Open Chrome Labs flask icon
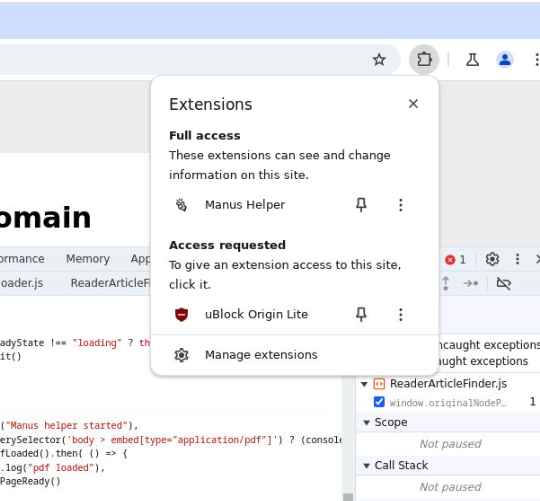Image resolution: width=540 pixels, height=501 pixels. tap(472, 60)
